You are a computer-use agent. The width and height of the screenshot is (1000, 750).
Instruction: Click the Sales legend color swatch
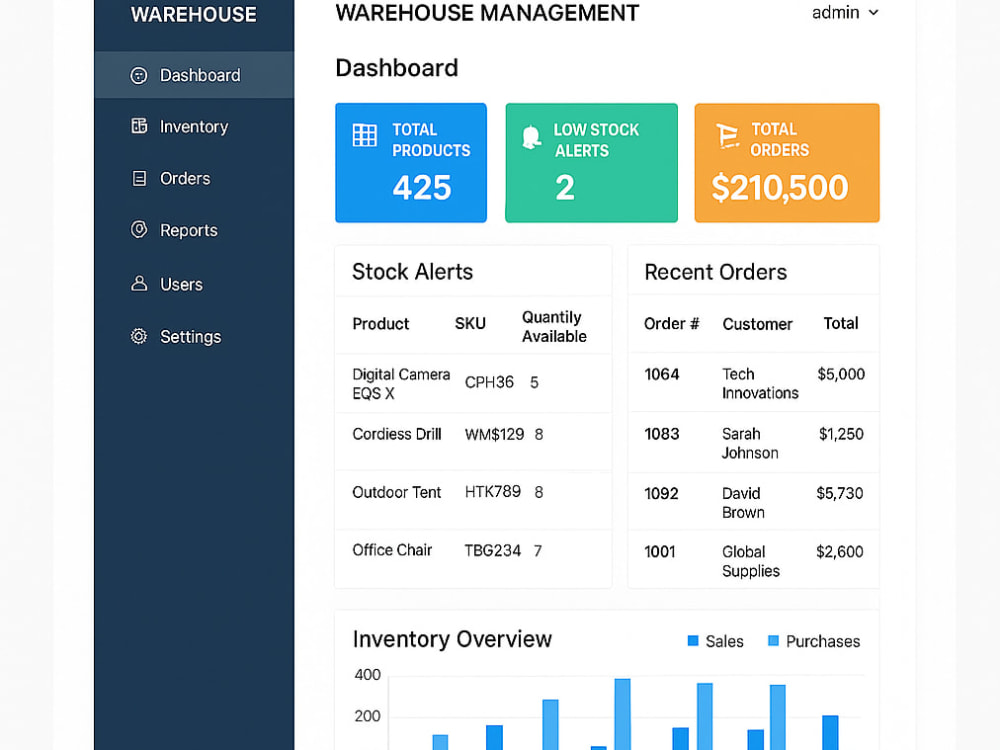[693, 640]
